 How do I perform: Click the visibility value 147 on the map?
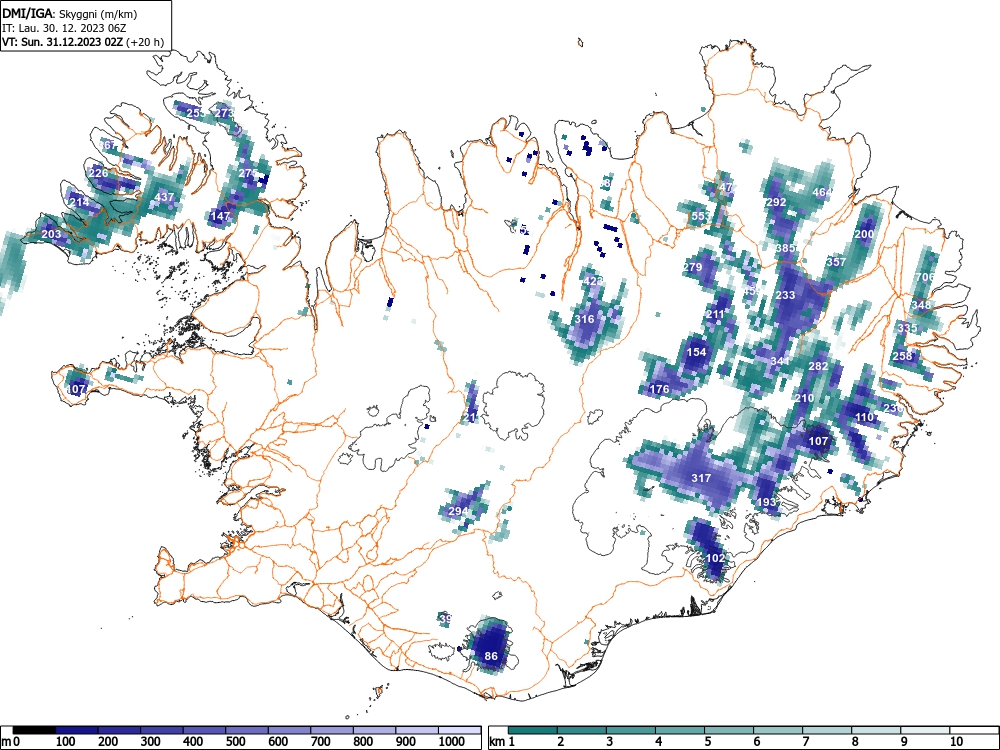click(220, 216)
